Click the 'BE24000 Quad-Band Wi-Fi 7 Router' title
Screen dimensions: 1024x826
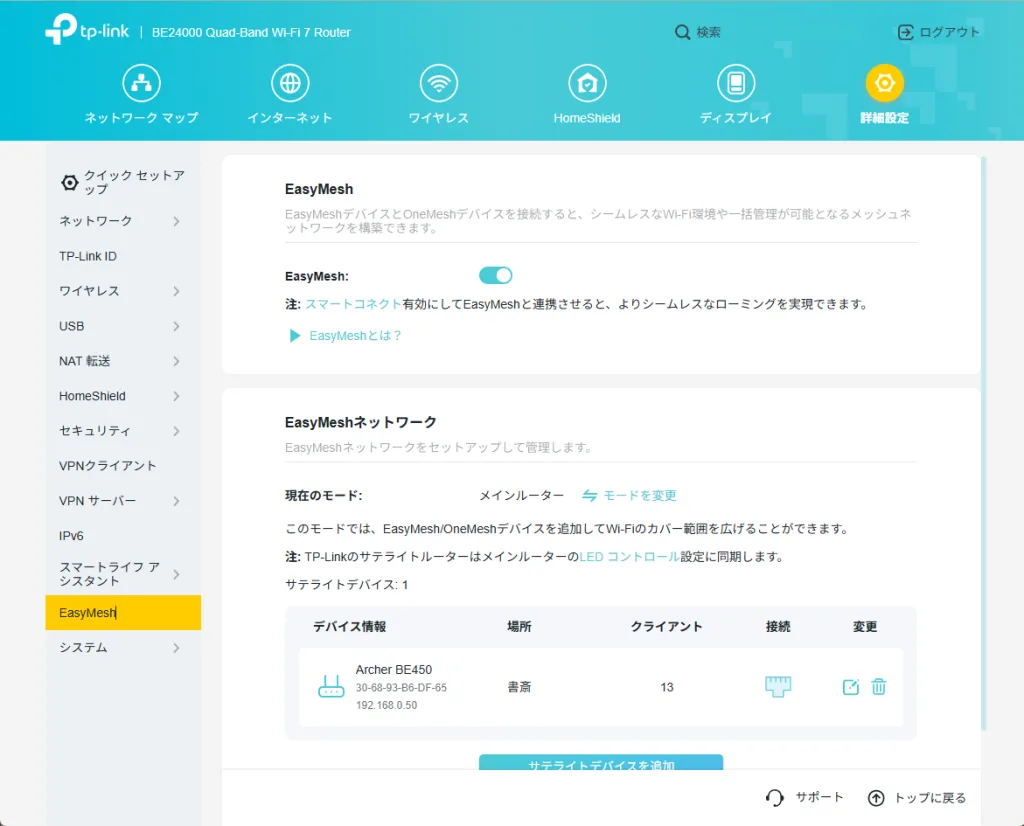(251, 33)
